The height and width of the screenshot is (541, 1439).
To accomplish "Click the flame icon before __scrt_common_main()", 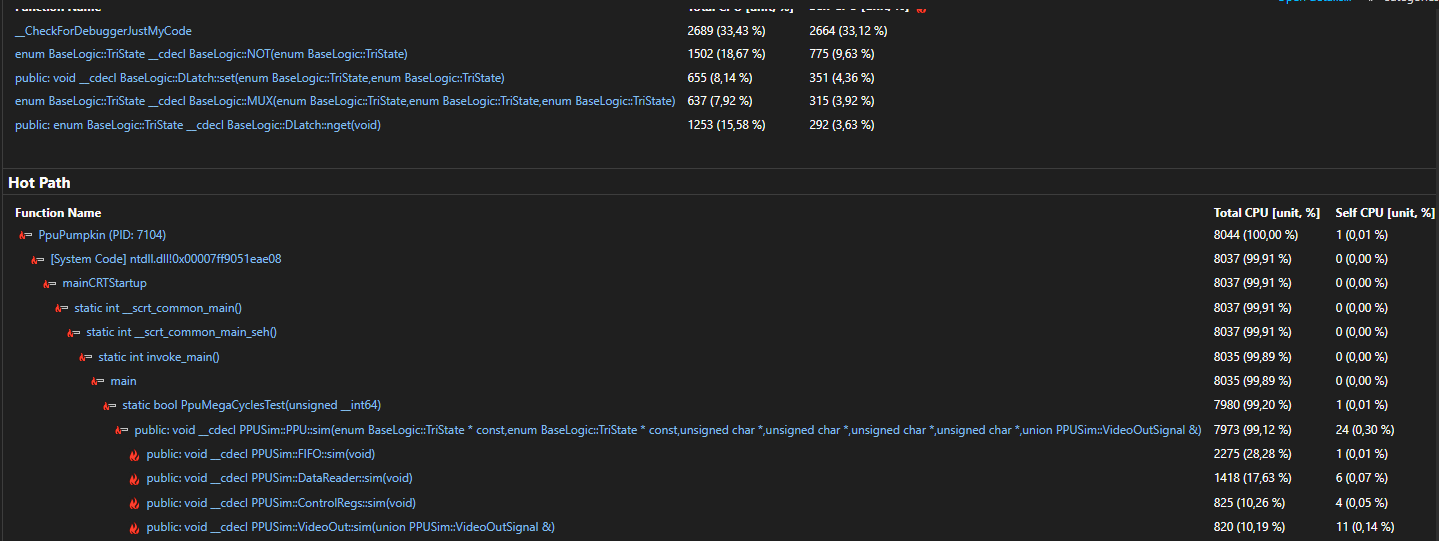I will [62, 308].
